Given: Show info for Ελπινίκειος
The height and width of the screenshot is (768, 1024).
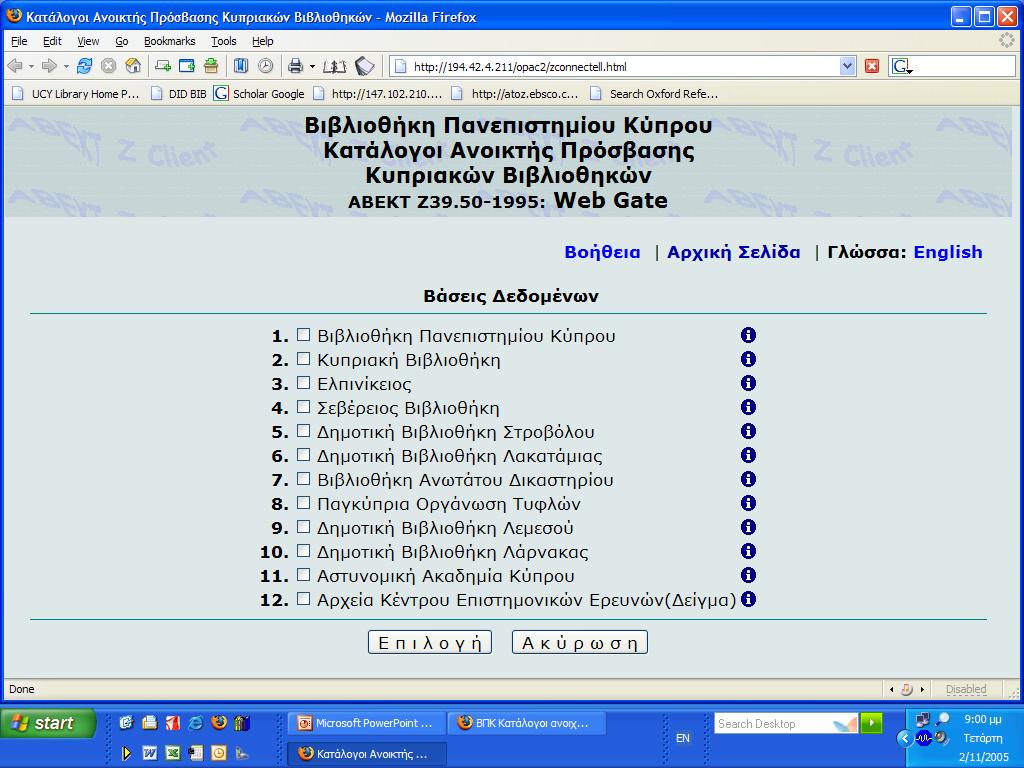Looking at the screenshot, I should 748,383.
